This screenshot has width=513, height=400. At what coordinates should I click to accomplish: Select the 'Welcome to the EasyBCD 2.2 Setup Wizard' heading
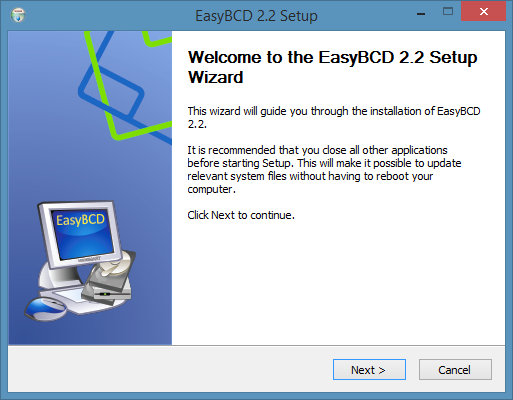[x=332, y=67]
